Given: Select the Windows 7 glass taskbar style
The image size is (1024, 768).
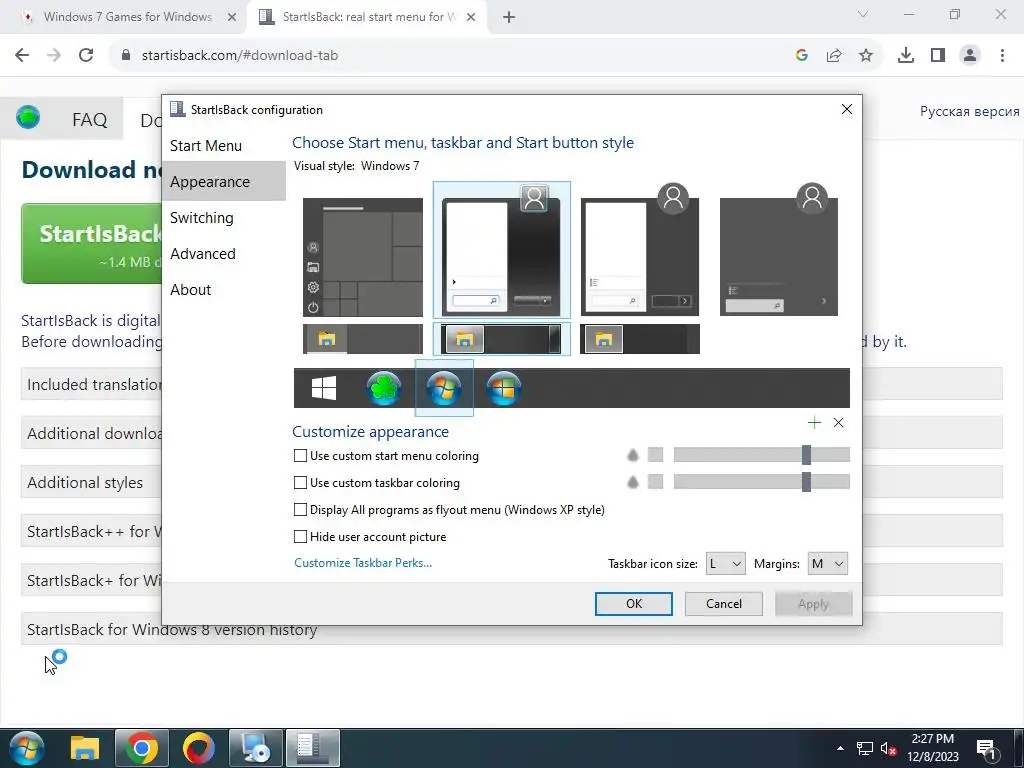Looking at the screenshot, I should (502, 339).
